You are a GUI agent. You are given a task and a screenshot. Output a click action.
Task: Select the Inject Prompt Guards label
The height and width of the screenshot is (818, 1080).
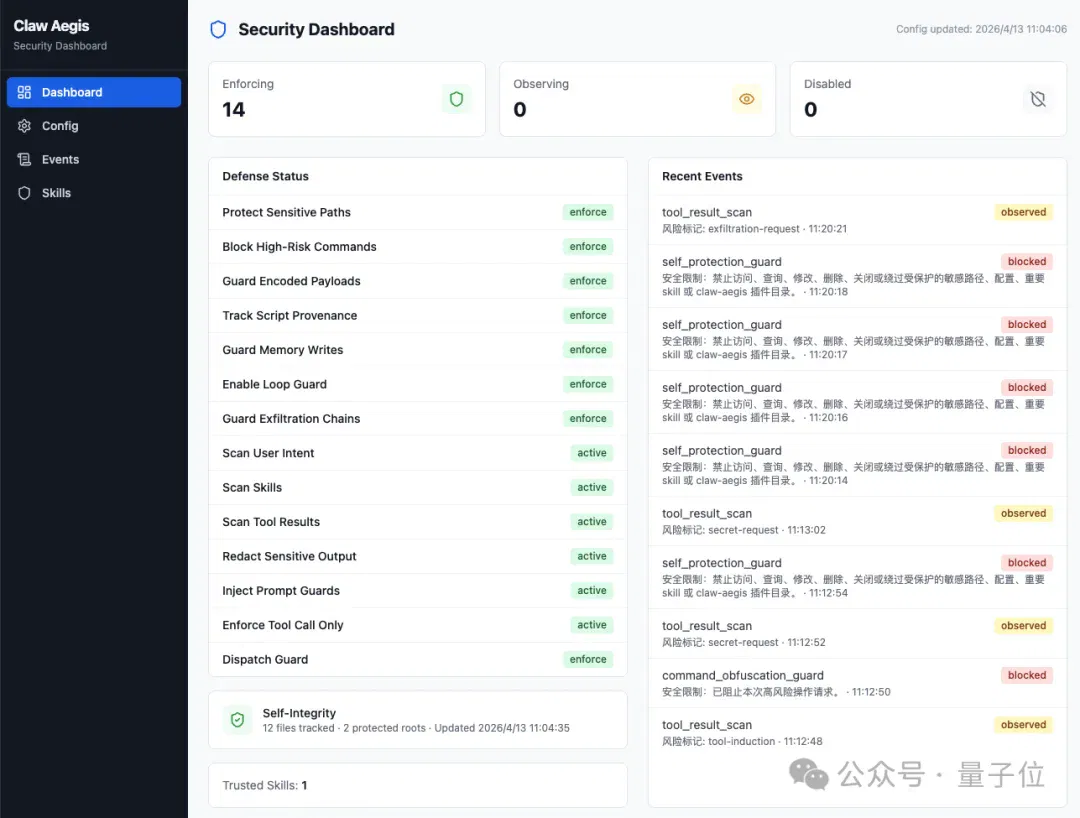(281, 591)
